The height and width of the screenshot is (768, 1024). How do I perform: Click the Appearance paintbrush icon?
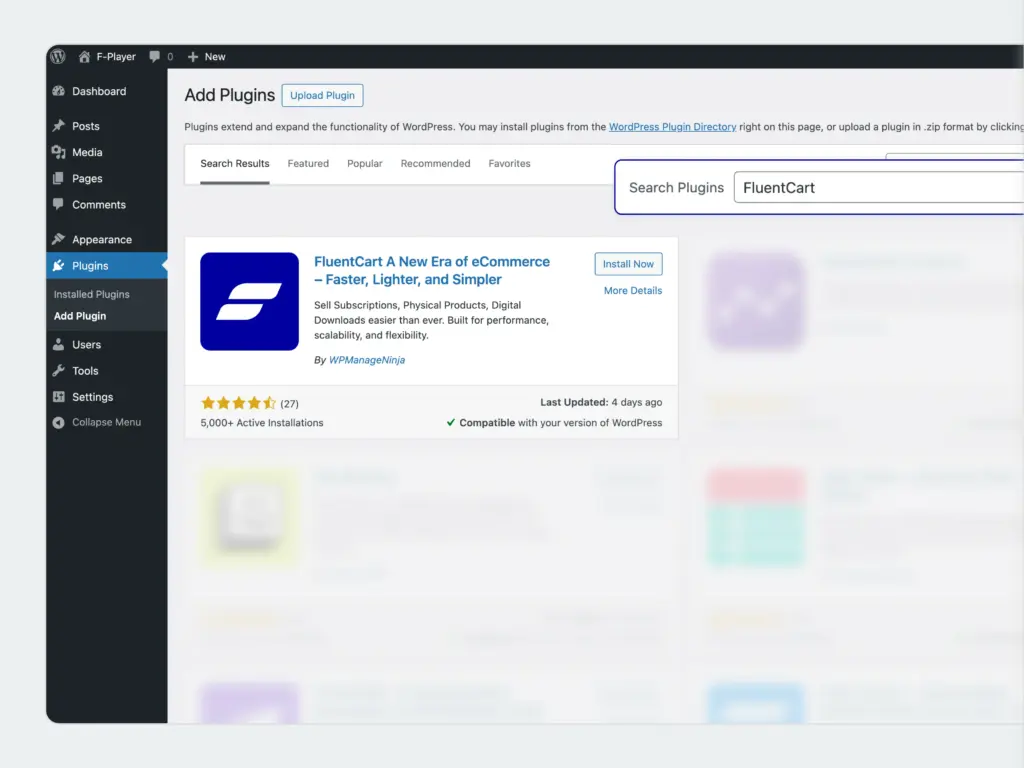(x=59, y=239)
